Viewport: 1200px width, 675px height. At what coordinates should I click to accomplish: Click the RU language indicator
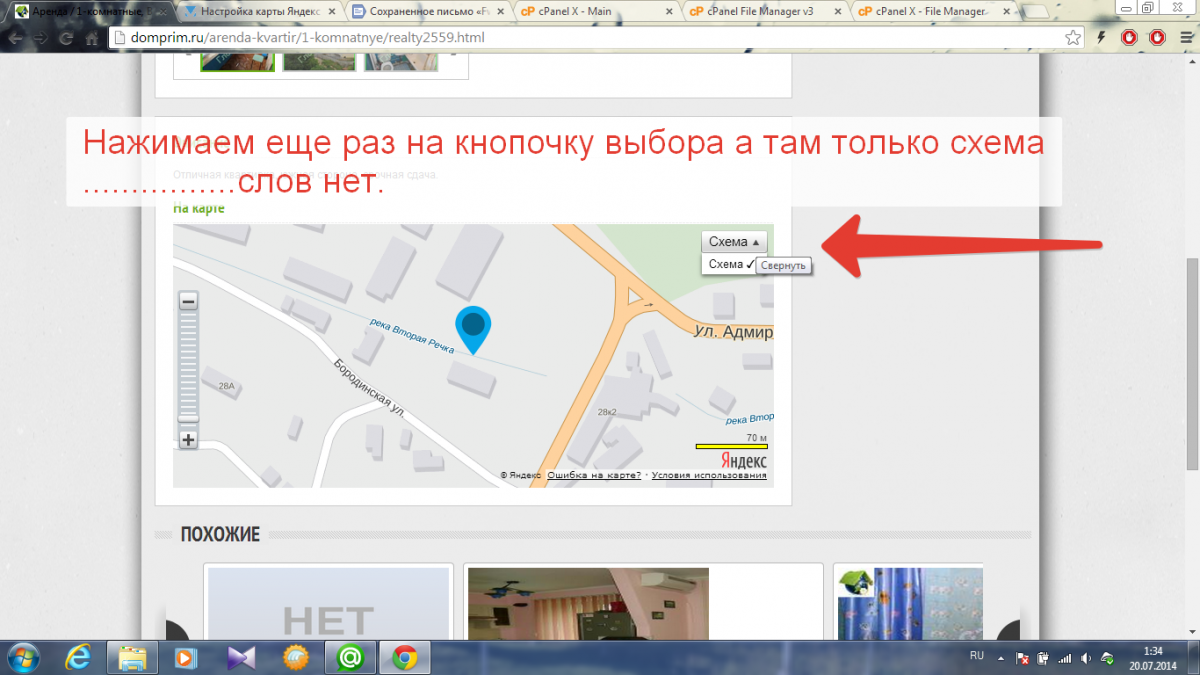point(977,655)
